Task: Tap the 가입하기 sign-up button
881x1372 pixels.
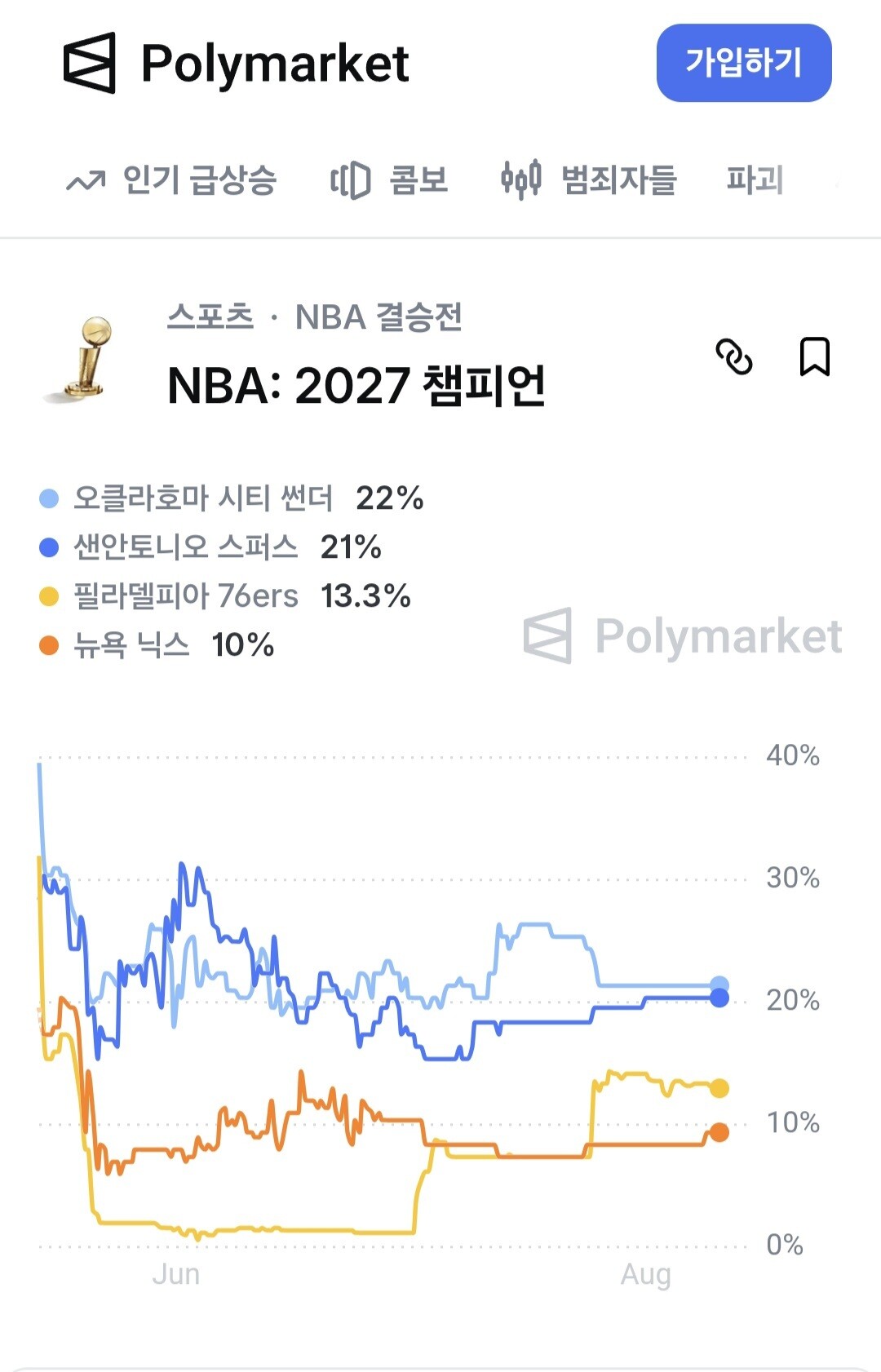Action: click(x=744, y=63)
